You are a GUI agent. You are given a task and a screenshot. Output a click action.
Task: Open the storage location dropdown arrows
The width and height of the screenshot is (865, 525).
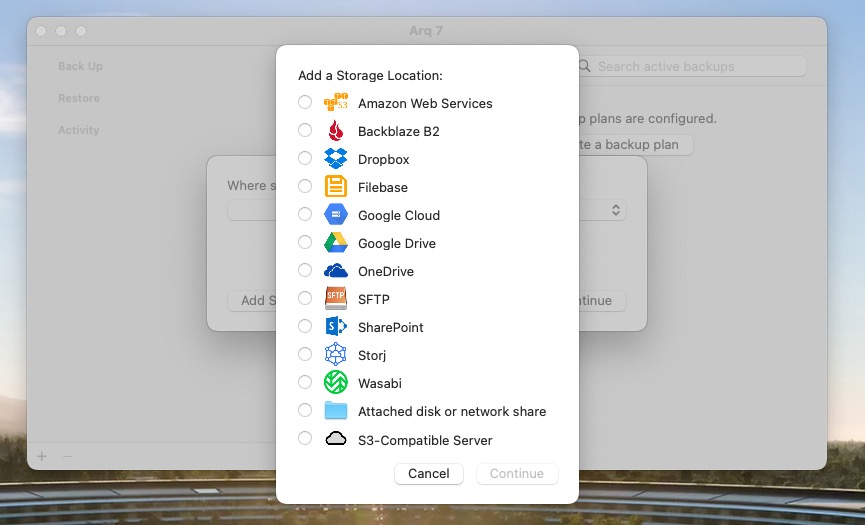[616, 210]
